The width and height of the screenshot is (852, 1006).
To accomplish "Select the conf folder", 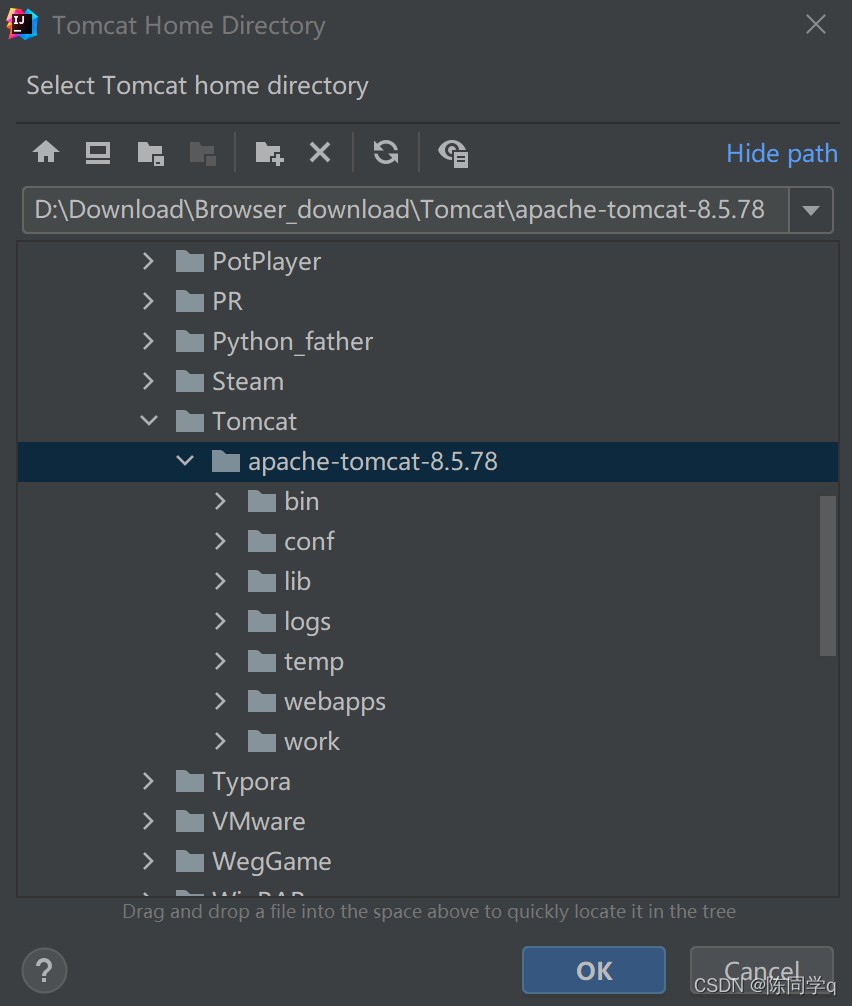I will (x=291, y=541).
